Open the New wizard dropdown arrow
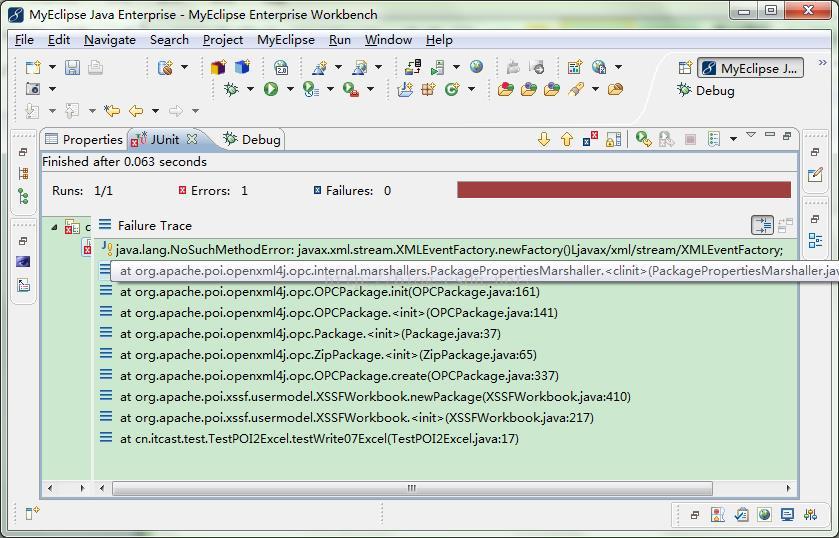The image size is (839, 538). tap(52, 67)
